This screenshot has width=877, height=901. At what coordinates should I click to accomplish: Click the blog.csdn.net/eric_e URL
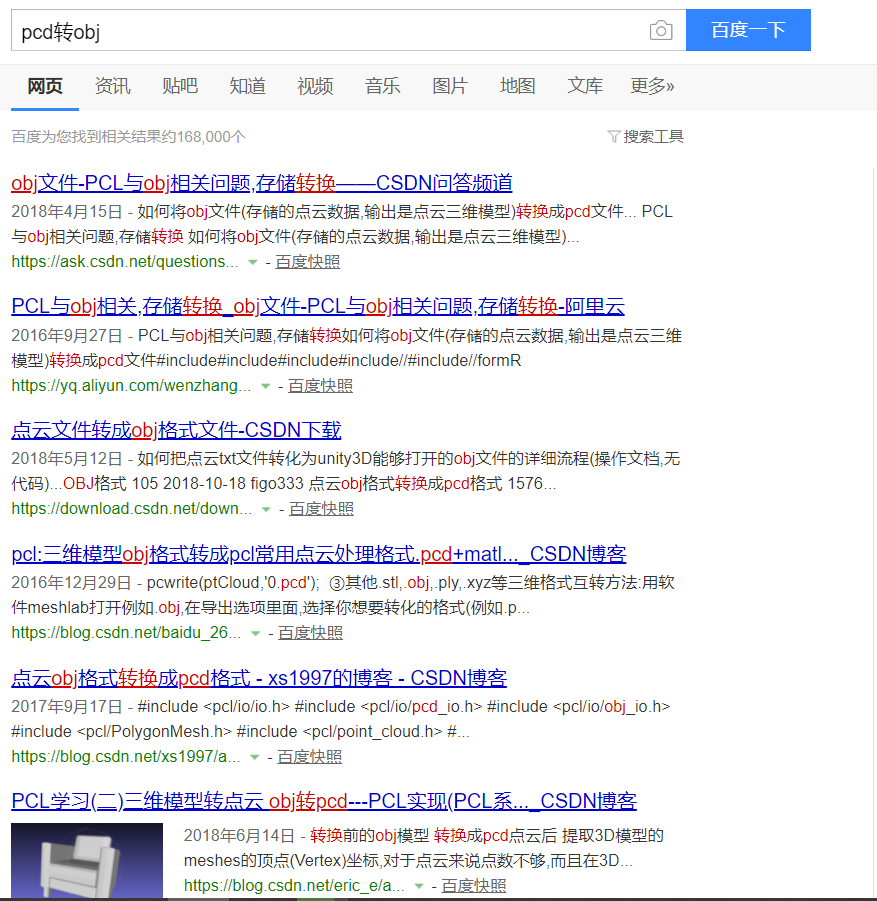tap(294, 885)
